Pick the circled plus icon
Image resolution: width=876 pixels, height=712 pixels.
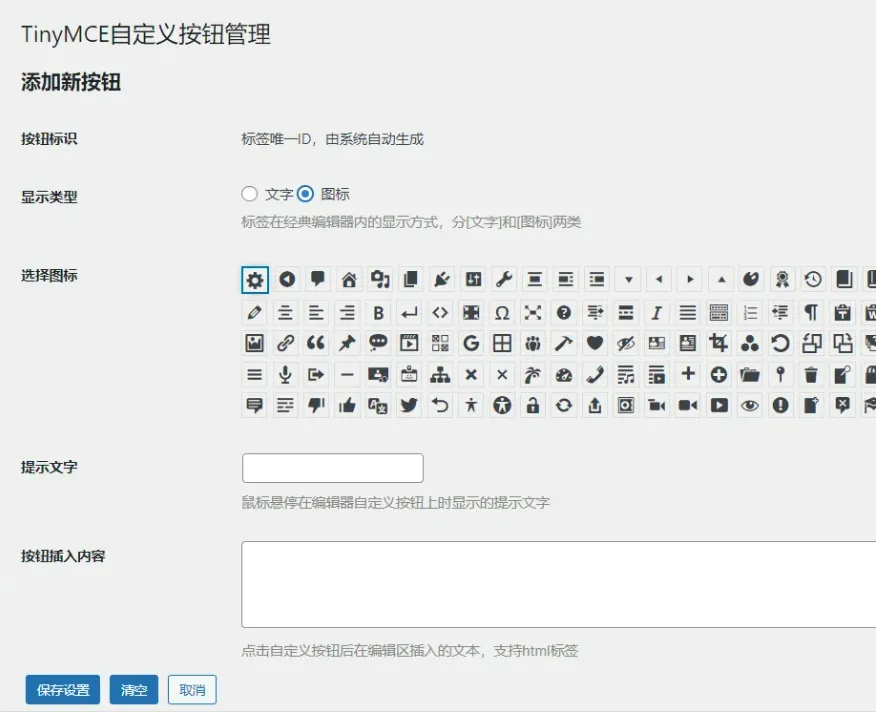[x=719, y=374]
